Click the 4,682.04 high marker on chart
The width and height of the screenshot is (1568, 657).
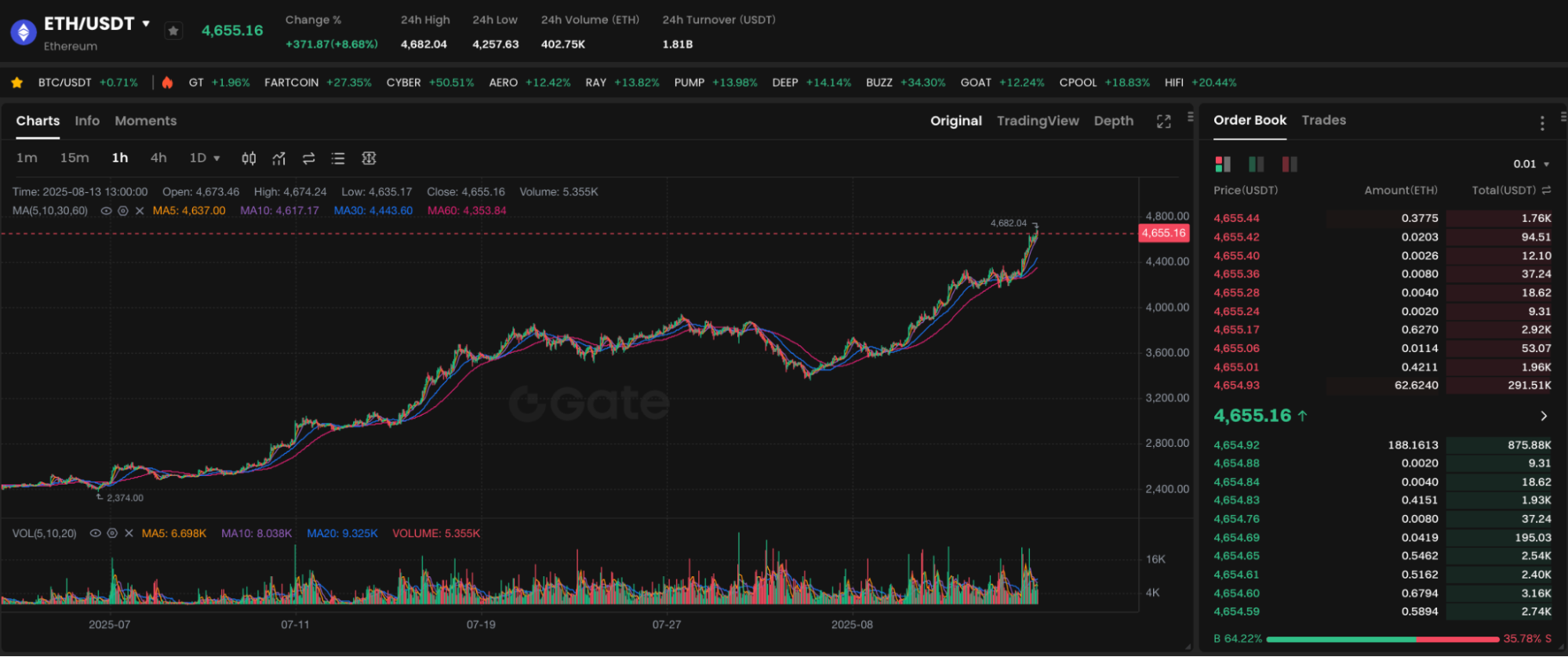(x=1008, y=223)
